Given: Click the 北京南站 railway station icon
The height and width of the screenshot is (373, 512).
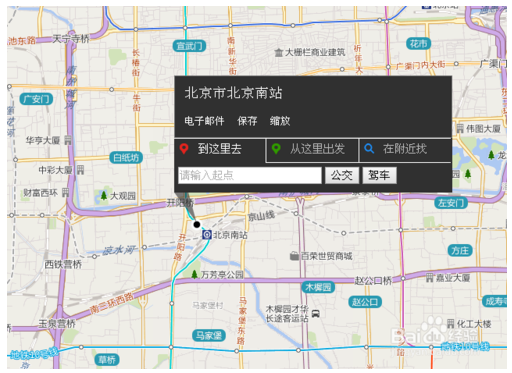Looking at the screenshot, I should [x=207, y=235].
